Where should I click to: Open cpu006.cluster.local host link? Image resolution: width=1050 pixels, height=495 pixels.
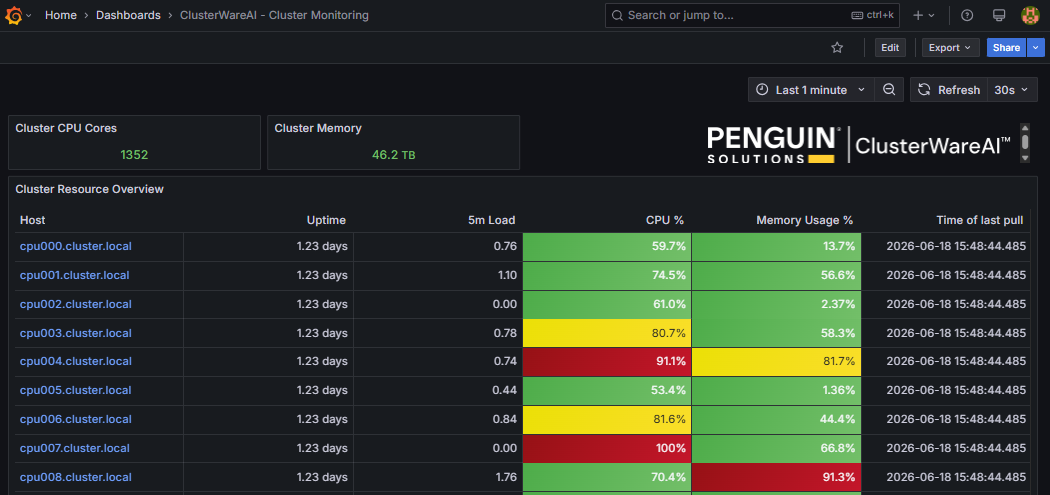tap(76, 419)
